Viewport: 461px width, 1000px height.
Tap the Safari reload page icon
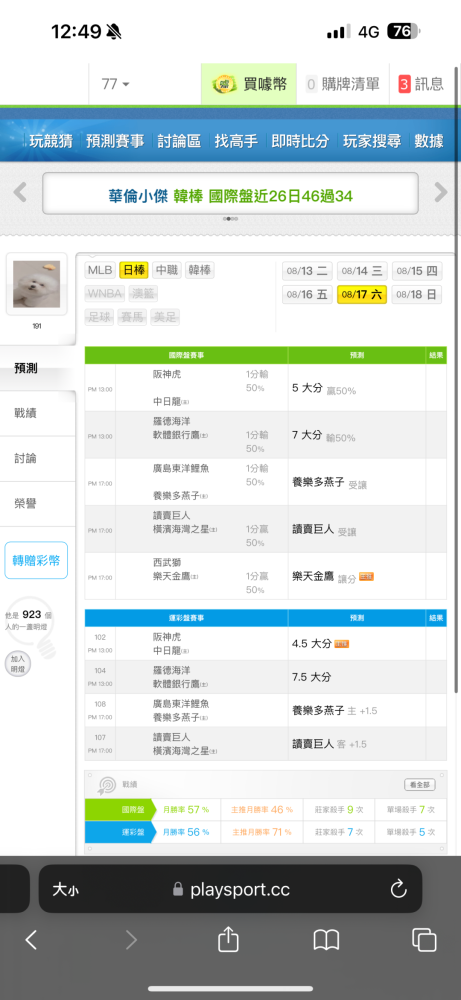click(x=399, y=888)
